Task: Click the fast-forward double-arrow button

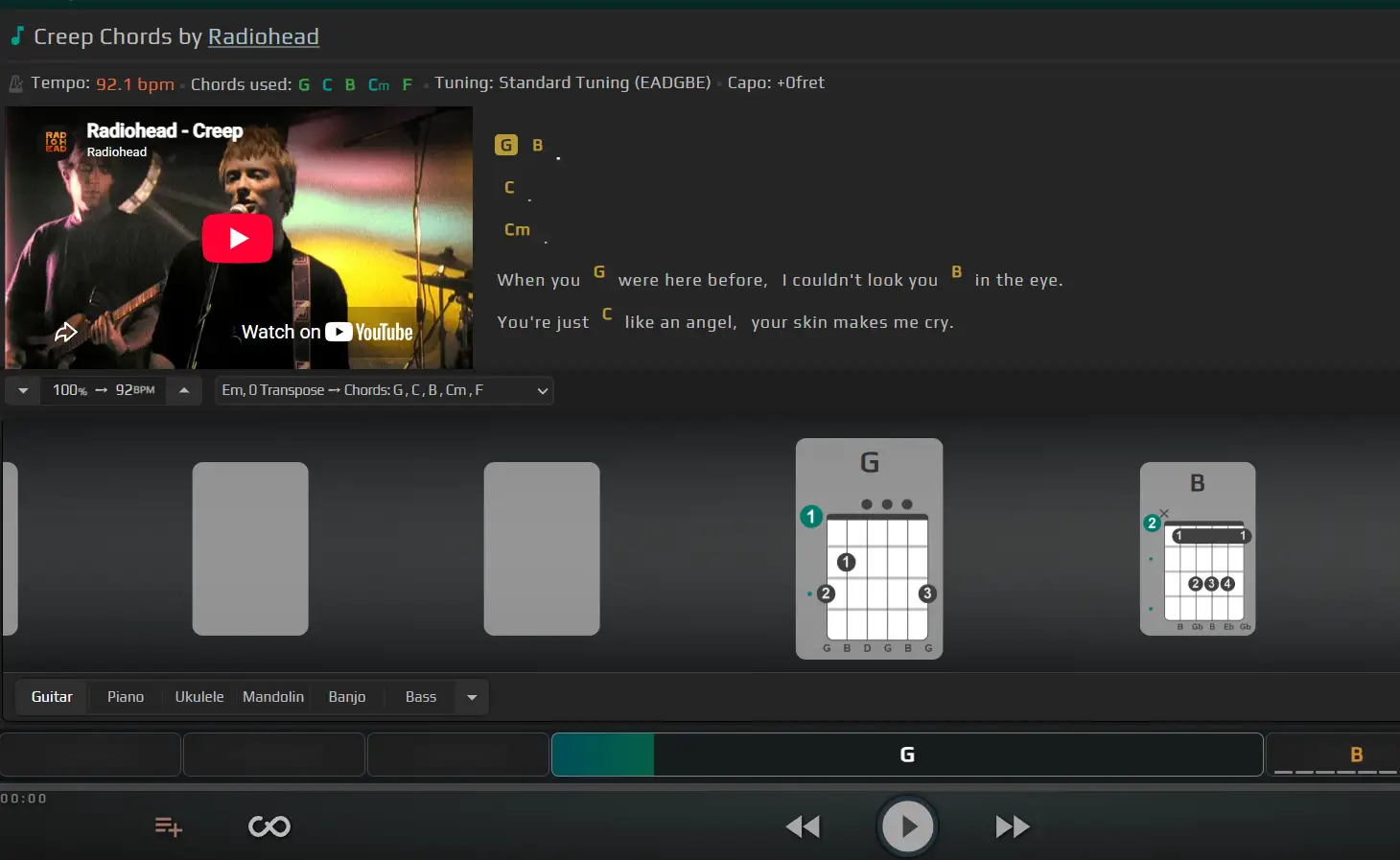Action: 1013,826
